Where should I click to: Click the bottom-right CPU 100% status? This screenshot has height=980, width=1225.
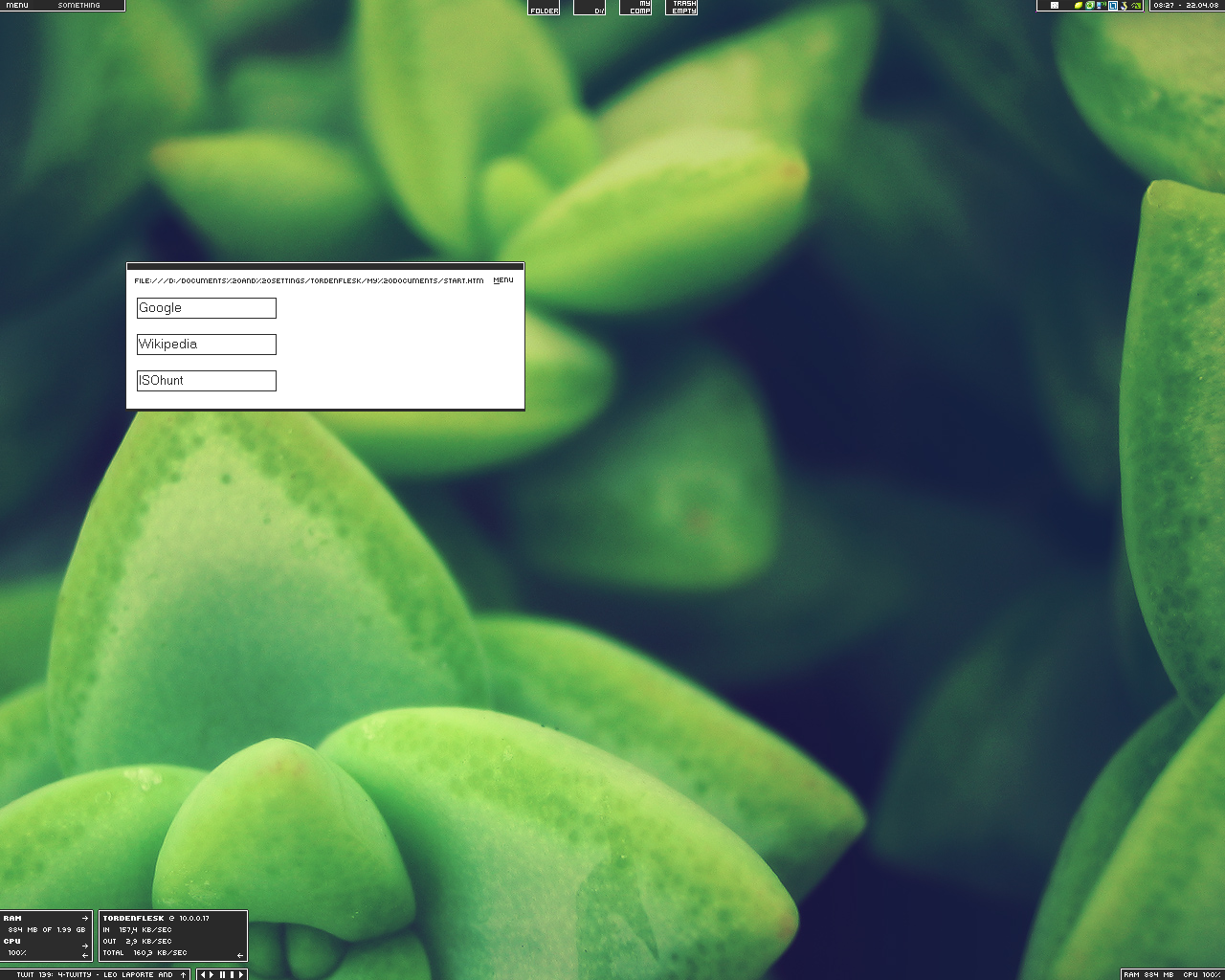tap(1202, 975)
